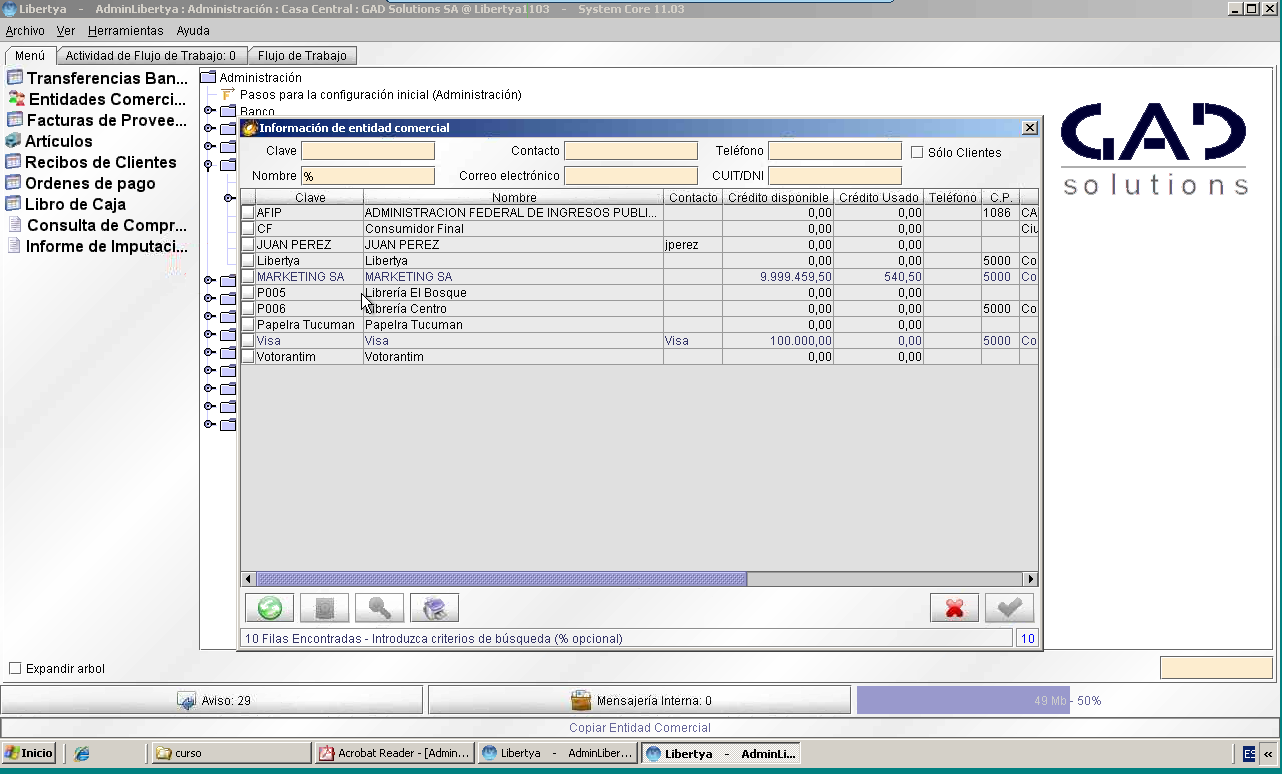
Task: Open the Ver menu
Action: pos(66,31)
